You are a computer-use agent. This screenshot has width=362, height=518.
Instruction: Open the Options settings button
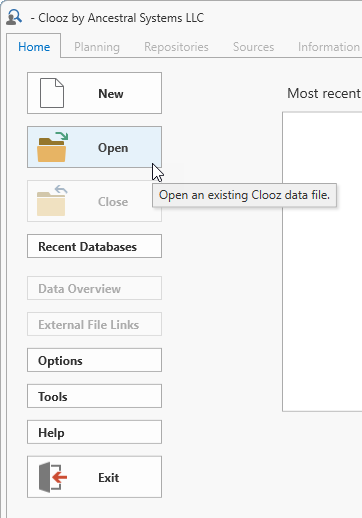click(x=94, y=360)
